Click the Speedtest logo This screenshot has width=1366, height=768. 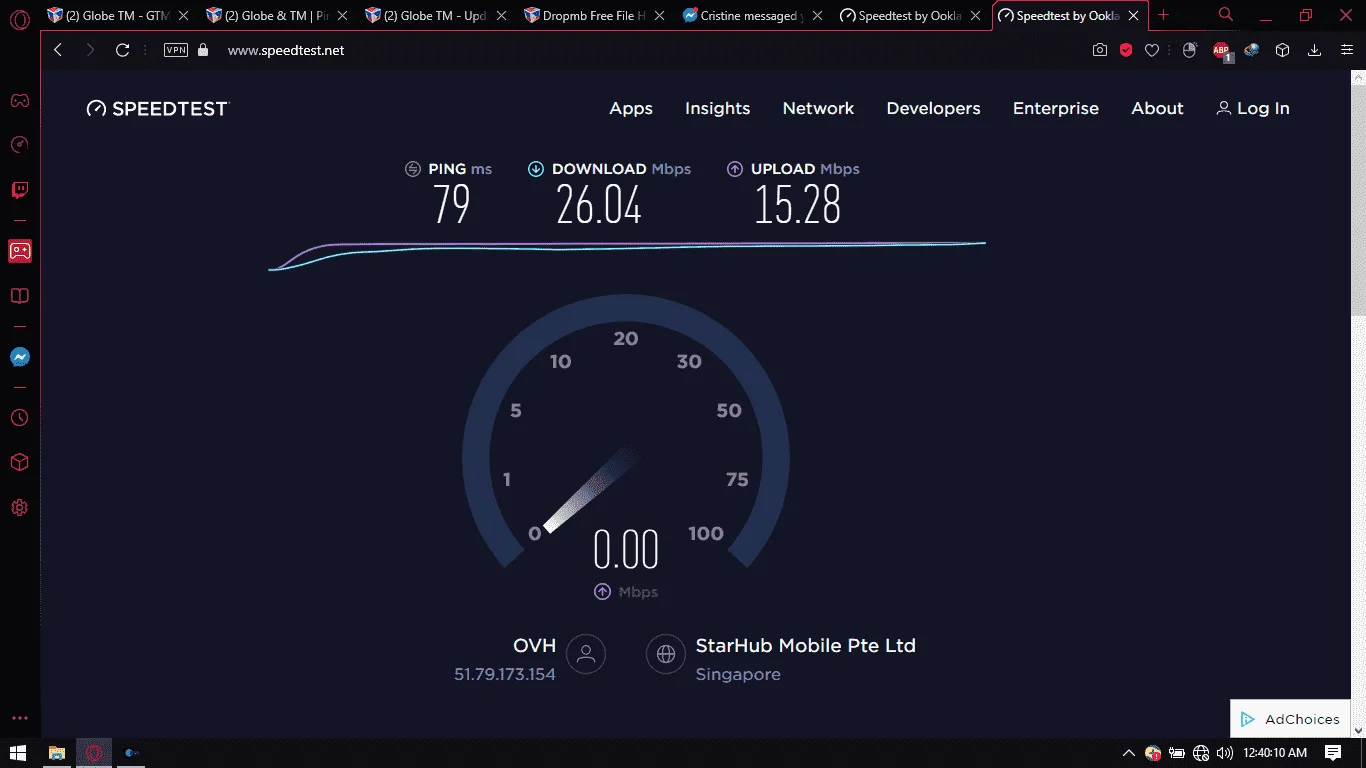pyautogui.click(x=158, y=109)
